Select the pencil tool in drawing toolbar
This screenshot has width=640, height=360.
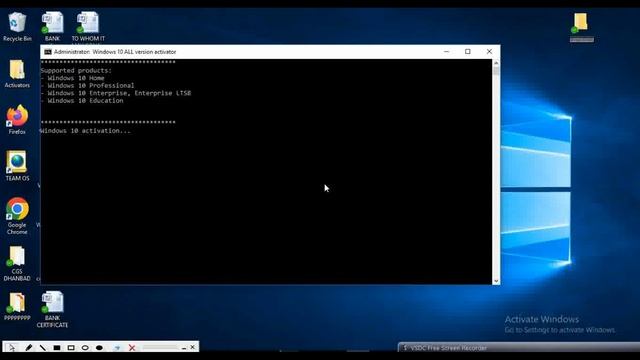pos(28,348)
